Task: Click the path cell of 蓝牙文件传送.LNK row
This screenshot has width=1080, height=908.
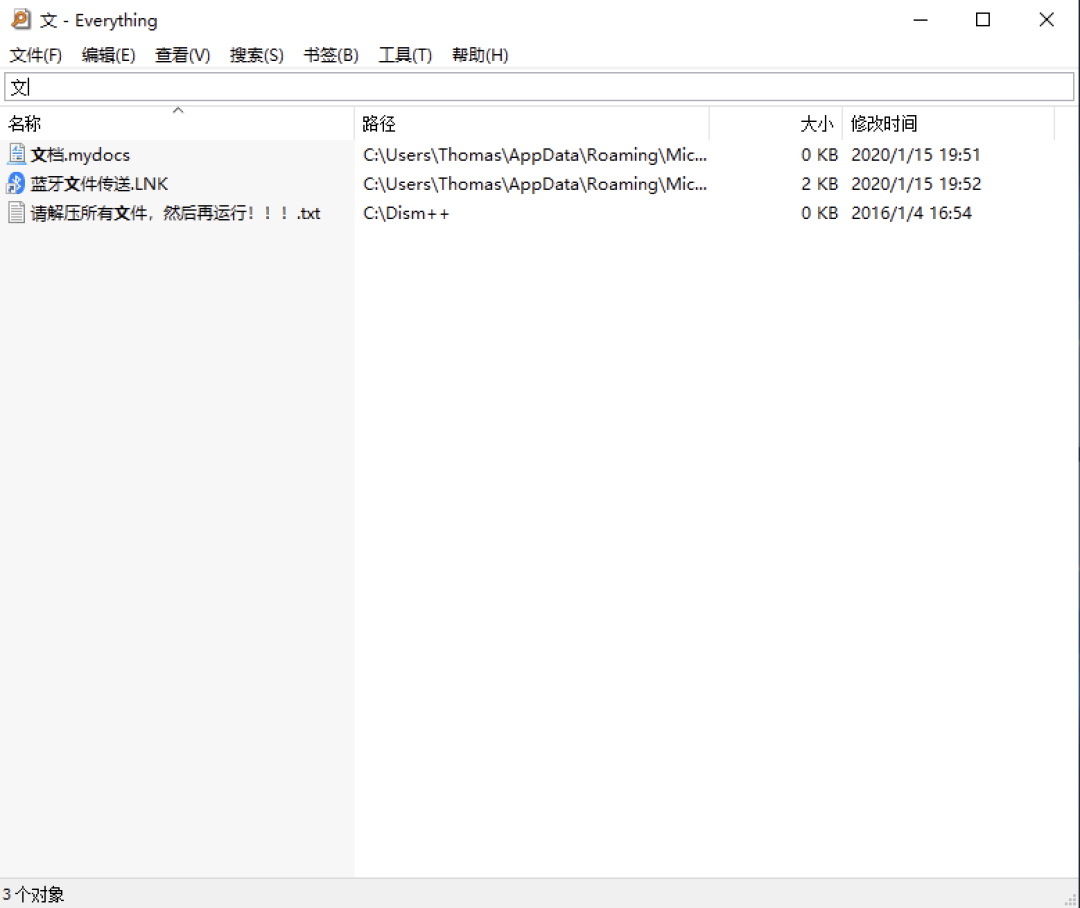Action: pyautogui.click(x=534, y=184)
